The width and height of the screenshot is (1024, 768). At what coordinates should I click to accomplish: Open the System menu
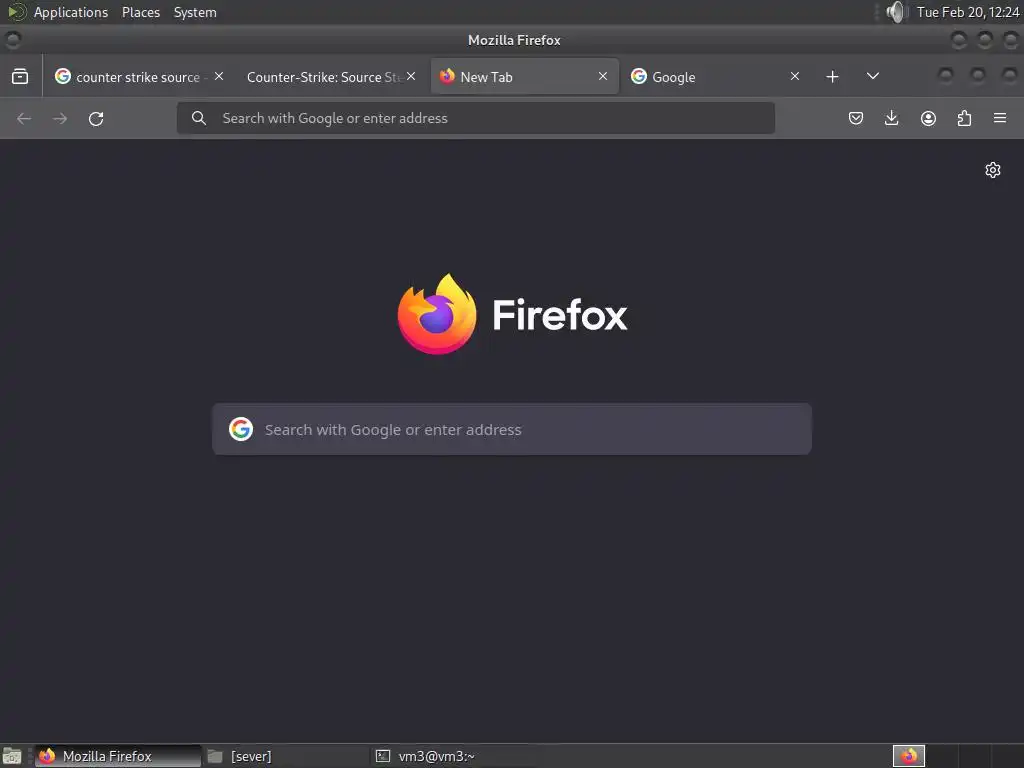[x=195, y=12]
